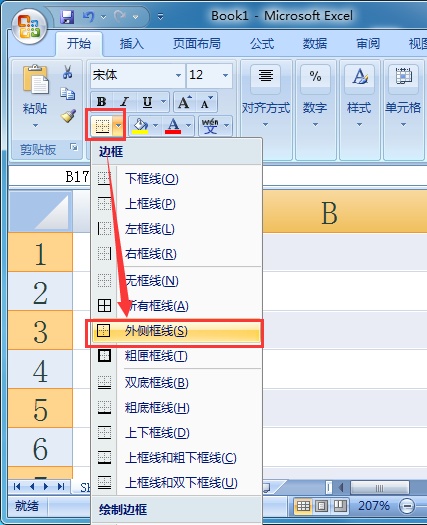Open Quick Access Toolbar customize arrow

point(160,16)
